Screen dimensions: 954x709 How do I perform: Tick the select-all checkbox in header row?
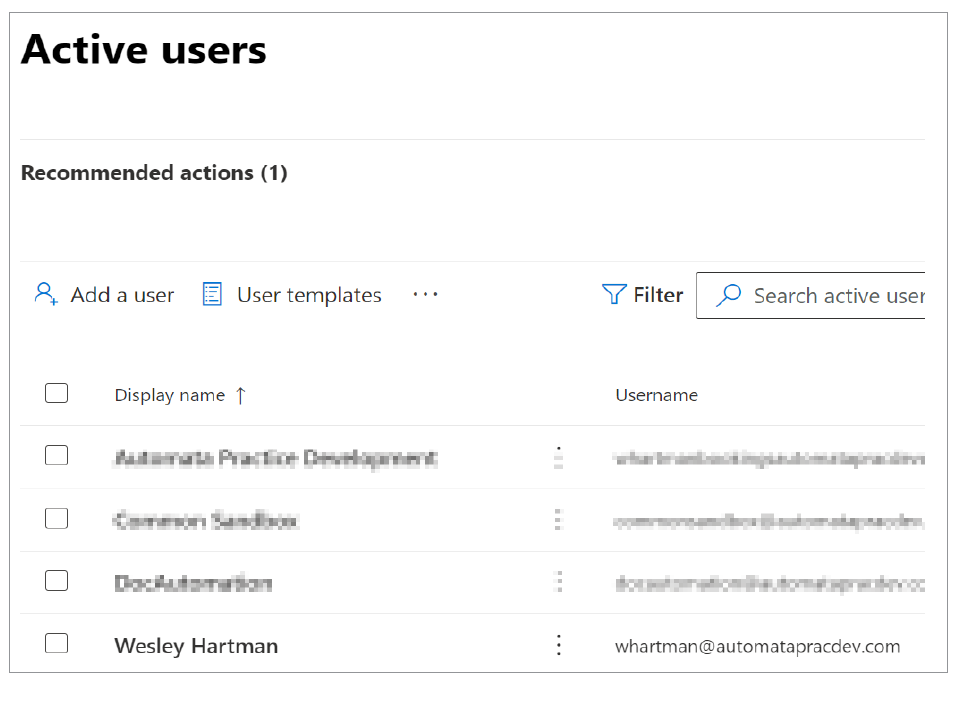pos(56,393)
